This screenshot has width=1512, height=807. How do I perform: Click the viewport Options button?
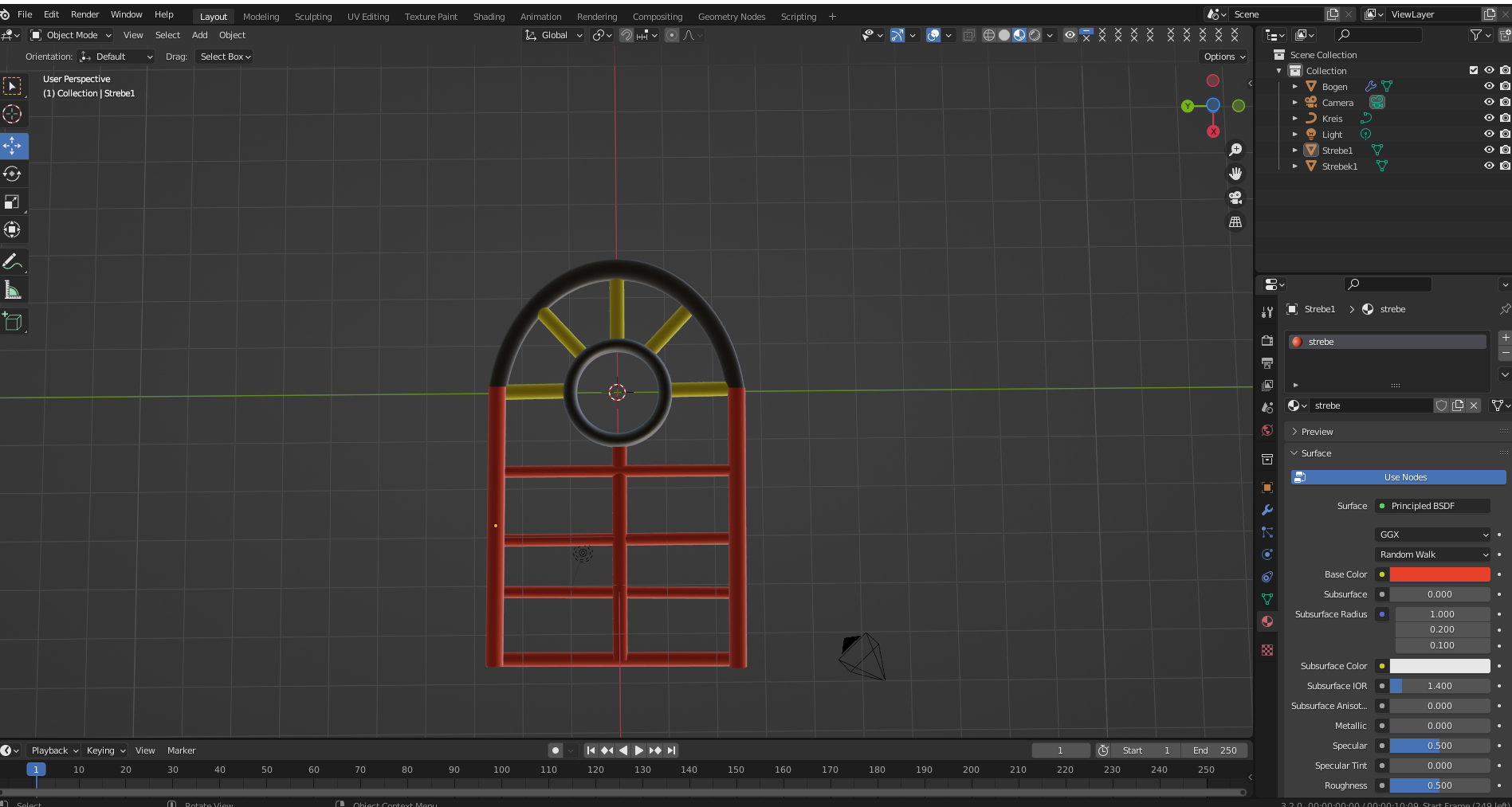click(1223, 57)
